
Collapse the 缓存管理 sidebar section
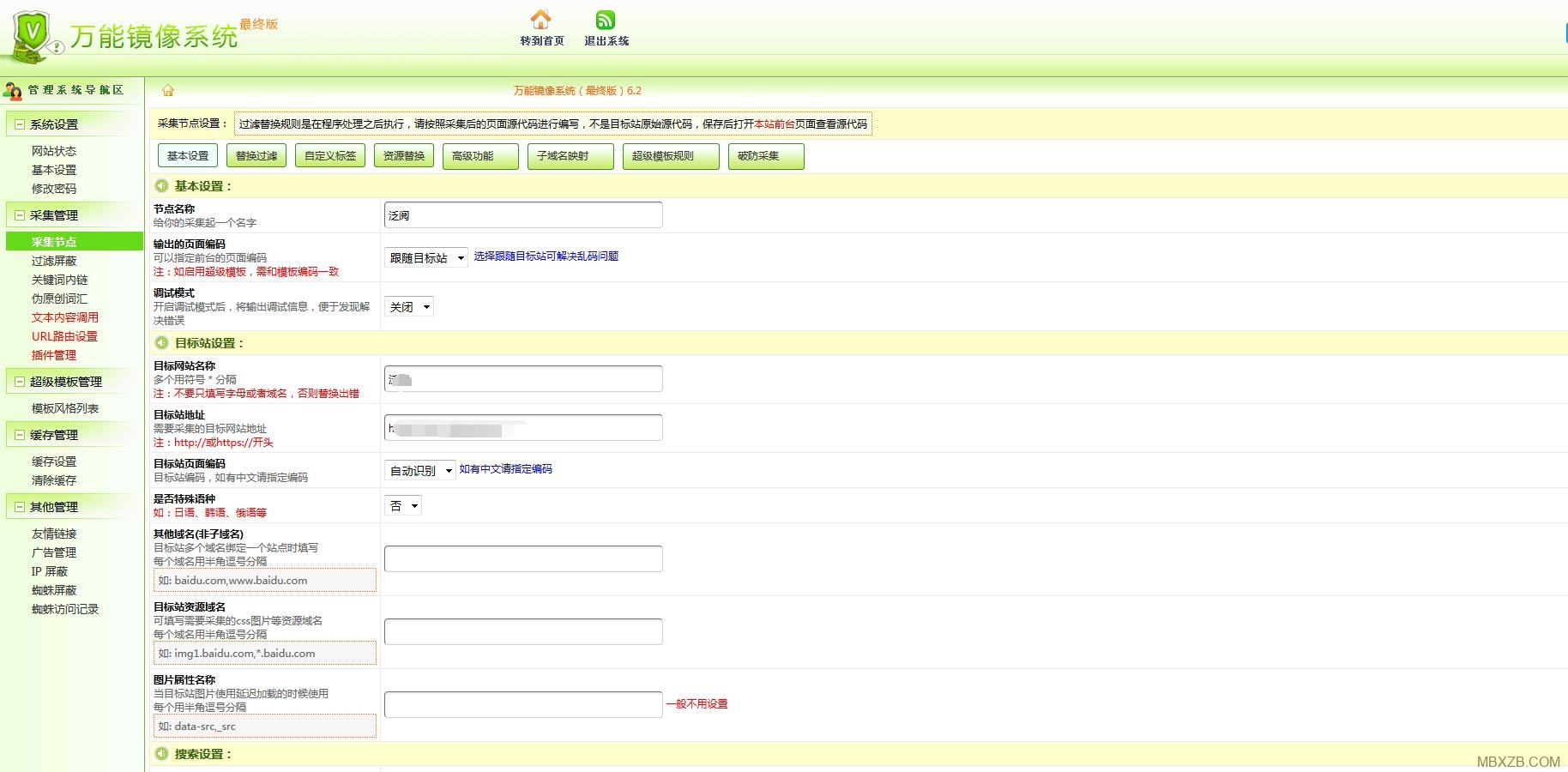pos(19,435)
